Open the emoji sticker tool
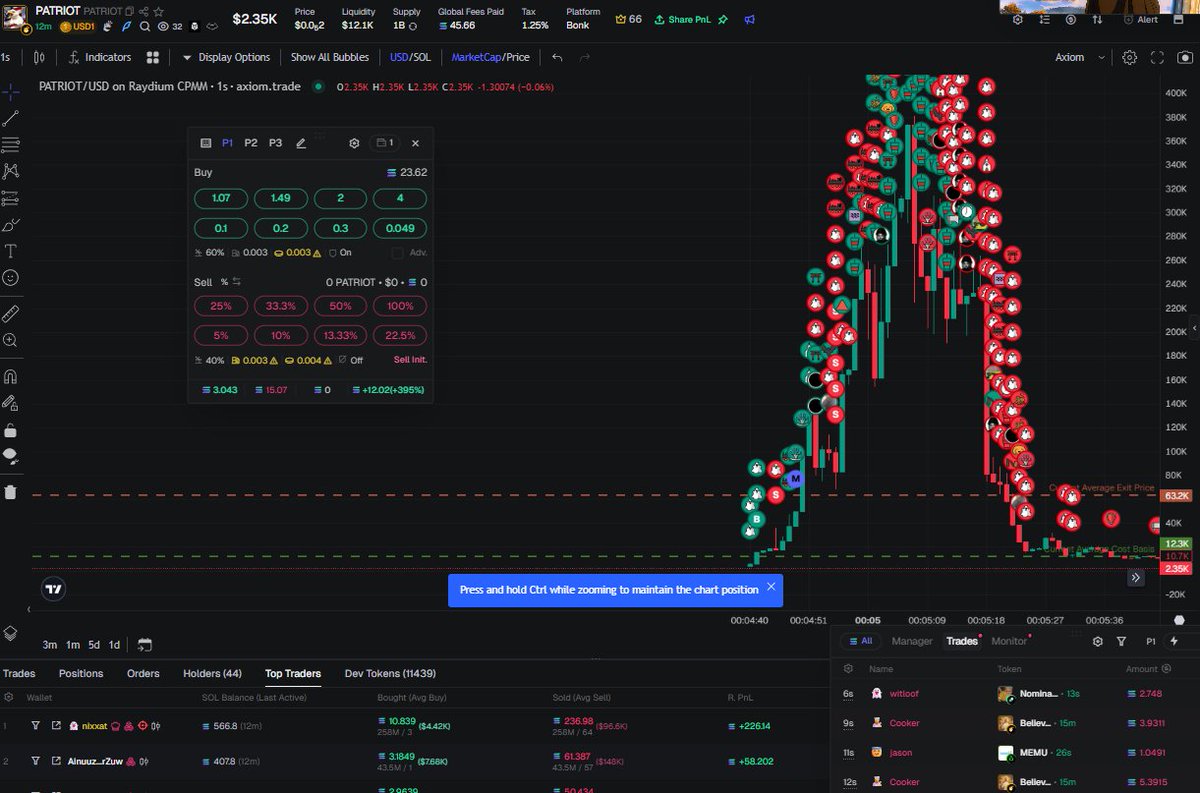1200x793 pixels. pyautogui.click(x=11, y=278)
